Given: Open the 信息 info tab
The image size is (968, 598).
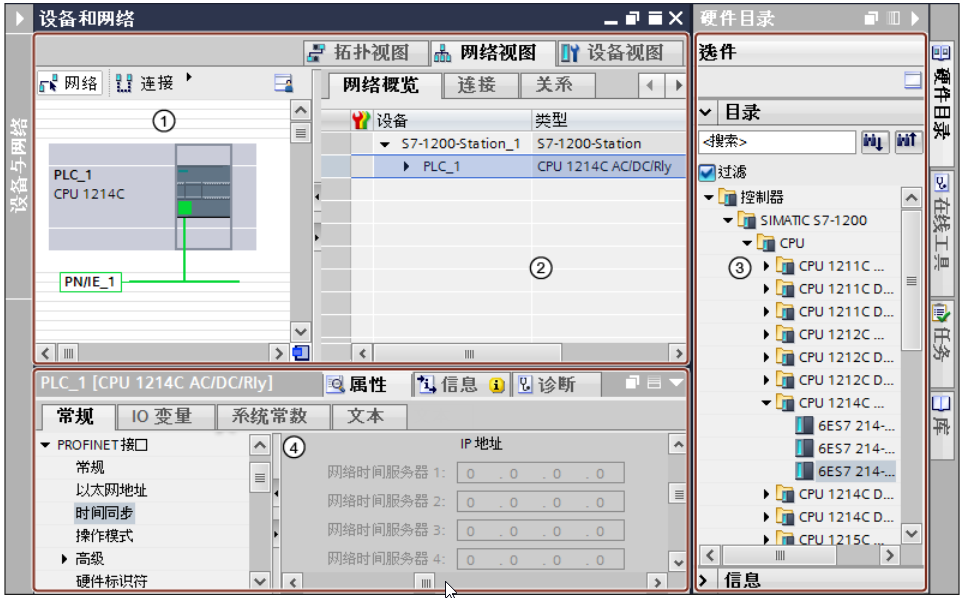Looking at the screenshot, I should 460,384.
